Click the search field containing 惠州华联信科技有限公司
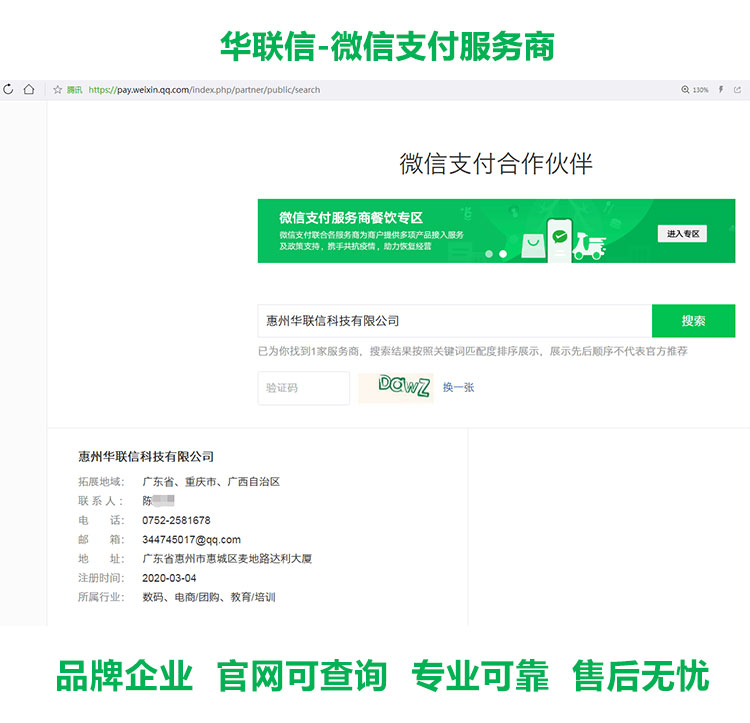The height and width of the screenshot is (723, 750). point(455,321)
